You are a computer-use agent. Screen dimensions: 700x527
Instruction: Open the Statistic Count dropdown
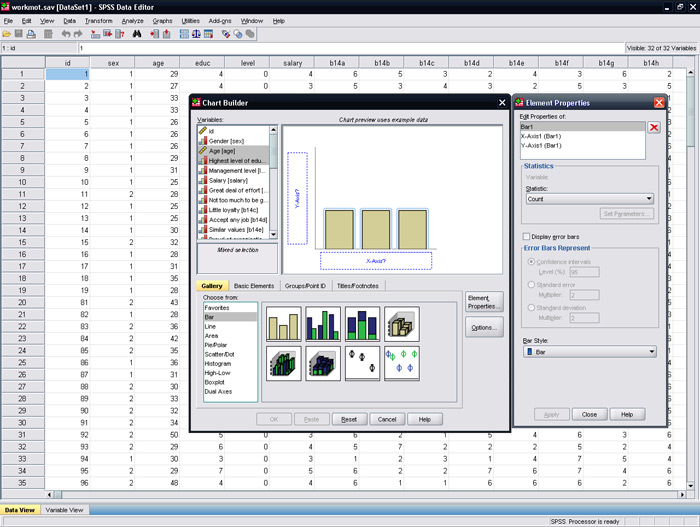pos(589,199)
